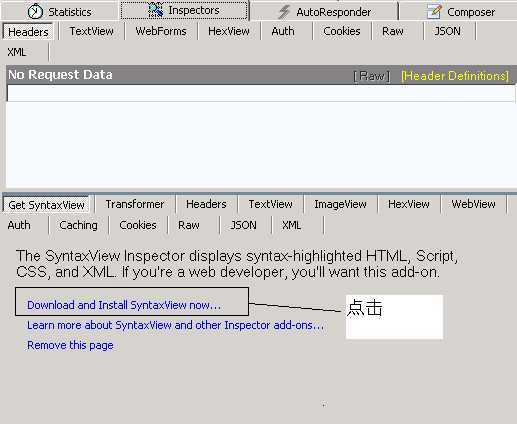Click the Statistics stopwatch icon
This screenshot has width=517, height=424.
point(35,11)
